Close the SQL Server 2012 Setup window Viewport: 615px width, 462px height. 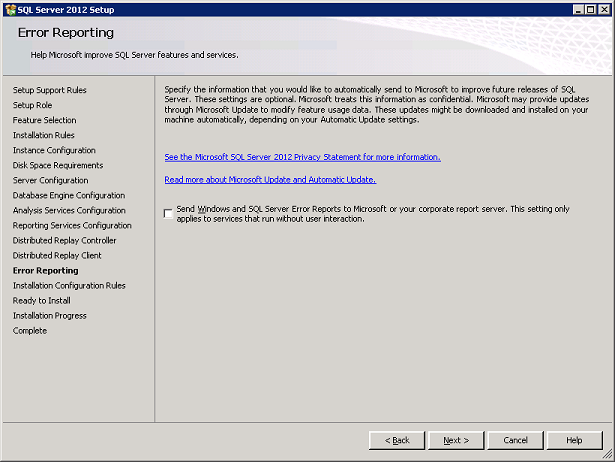[x=604, y=9]
